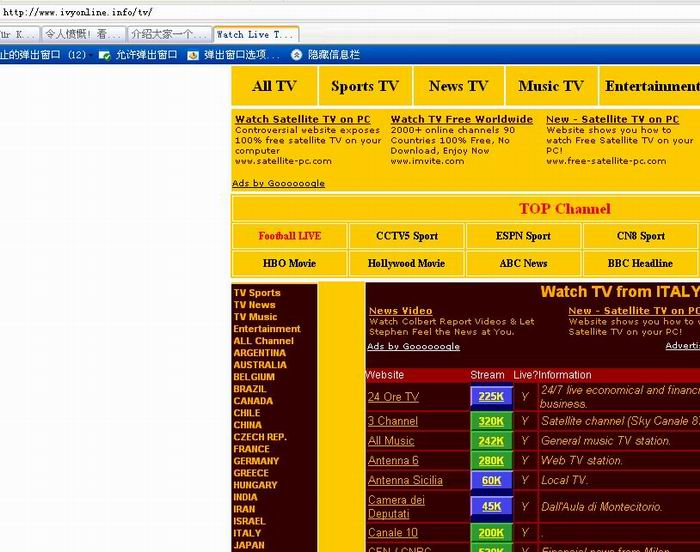This screenshot has width=700, height=552.
Task: Select ALL Channel in the sidebar
Action: pos(264,341)
